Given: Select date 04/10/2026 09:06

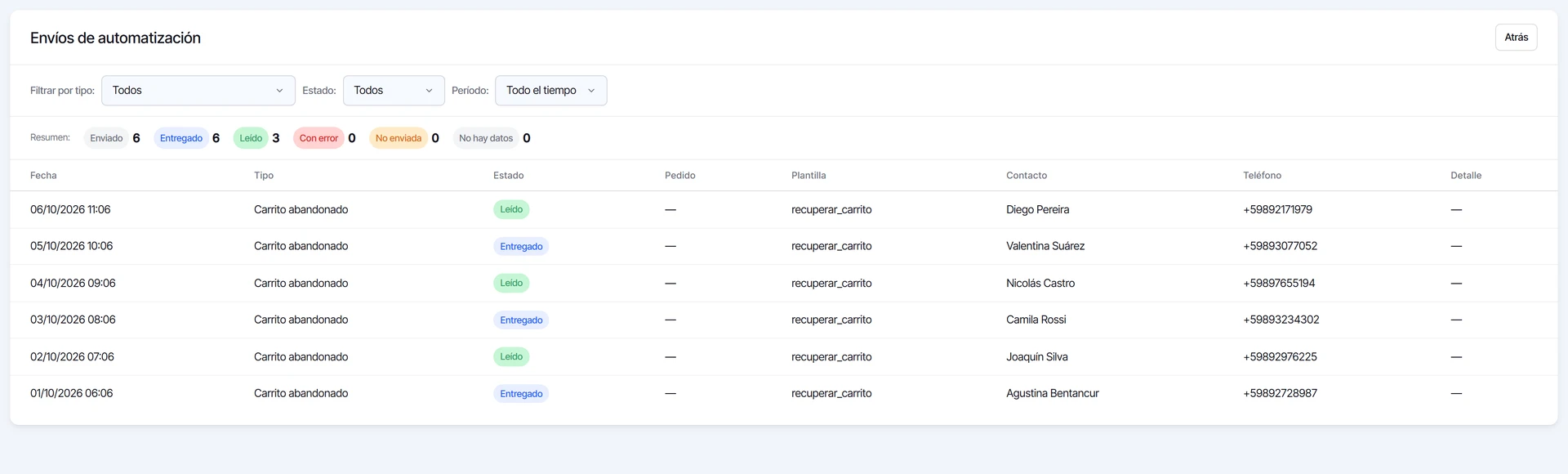Looking at the screenshot, I should (x=73, y=284).
